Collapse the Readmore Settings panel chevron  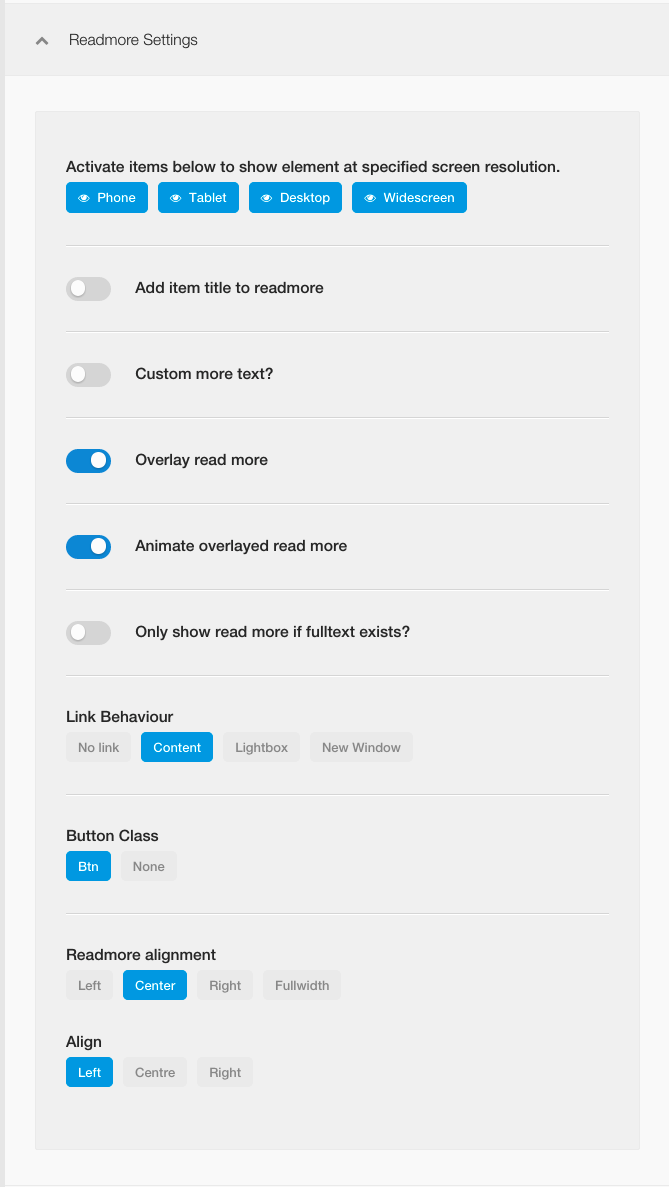[42, 41]
